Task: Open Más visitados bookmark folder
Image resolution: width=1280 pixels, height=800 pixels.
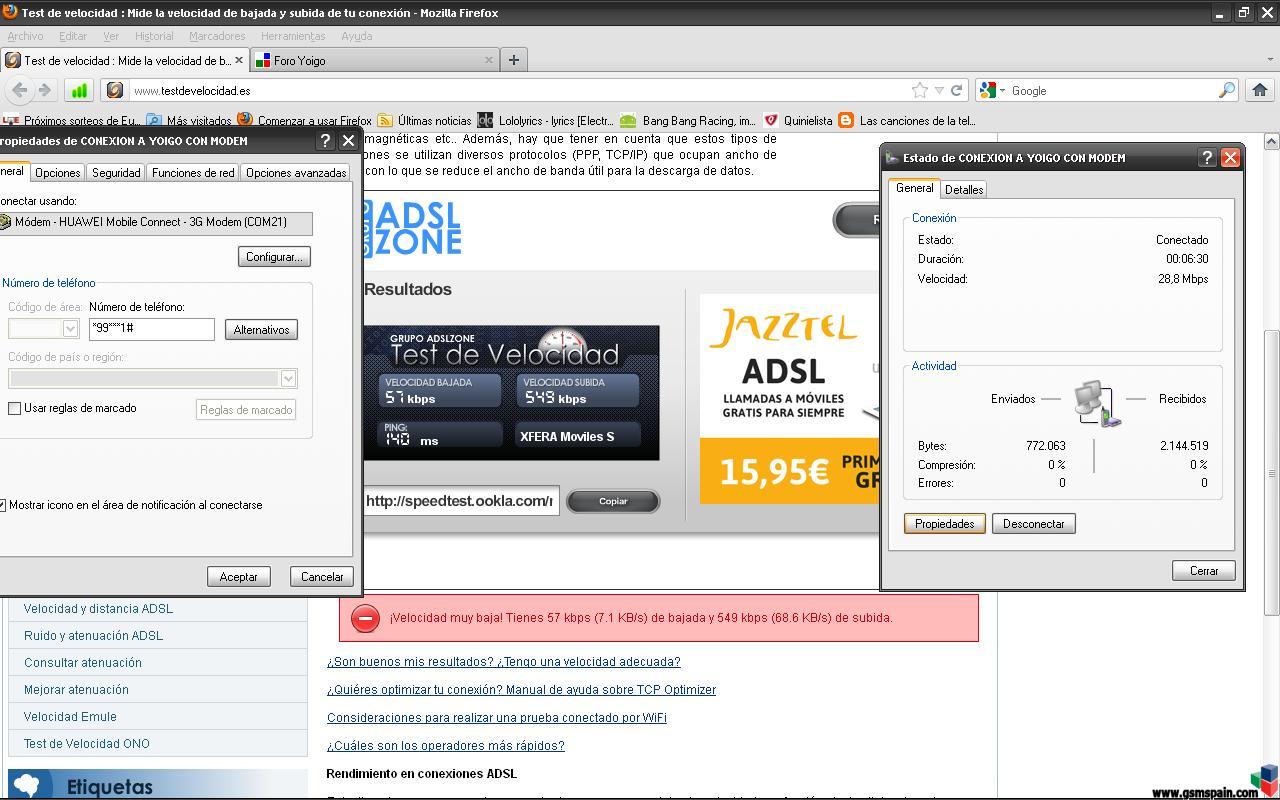Action: point(190,121)
